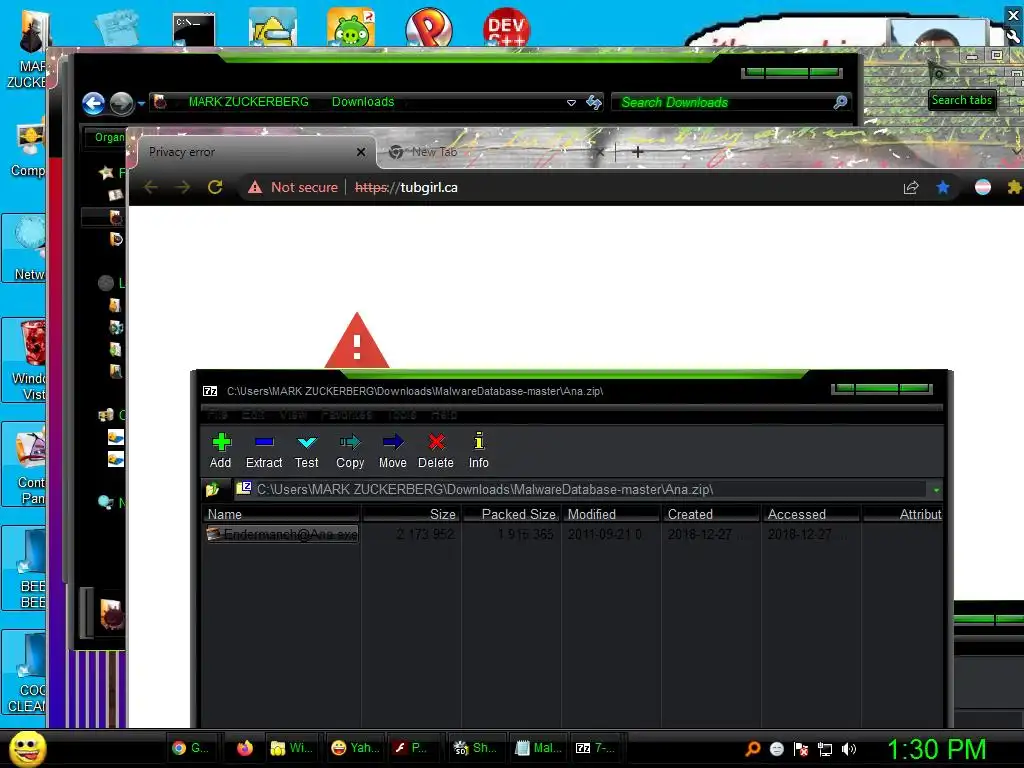Open the command prompt desktop icon
Screen dimensions: 1024x768
click(193, 29)
